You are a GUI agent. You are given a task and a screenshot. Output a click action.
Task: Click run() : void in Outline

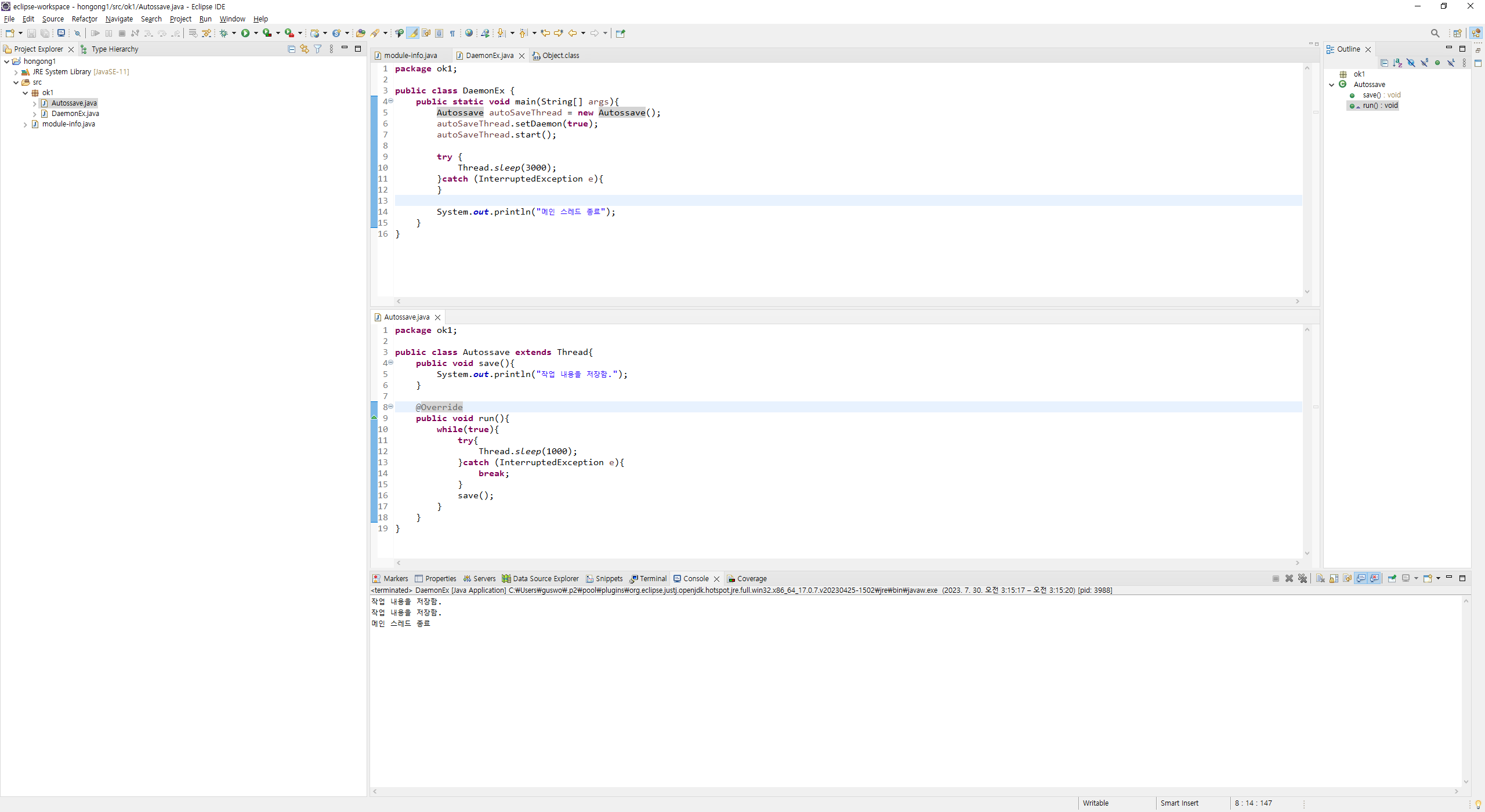coord(1379,106)
